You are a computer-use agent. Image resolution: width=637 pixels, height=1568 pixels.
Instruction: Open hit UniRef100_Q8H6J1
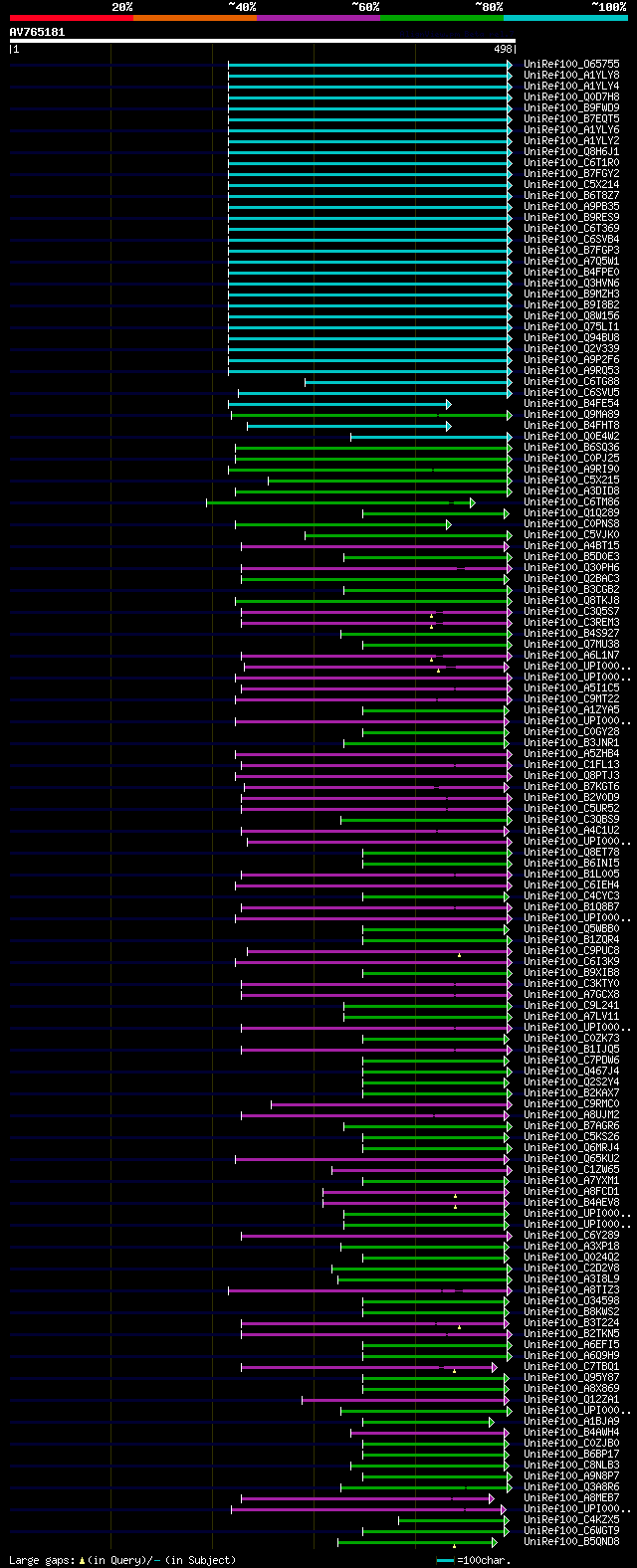pos(572,152)
